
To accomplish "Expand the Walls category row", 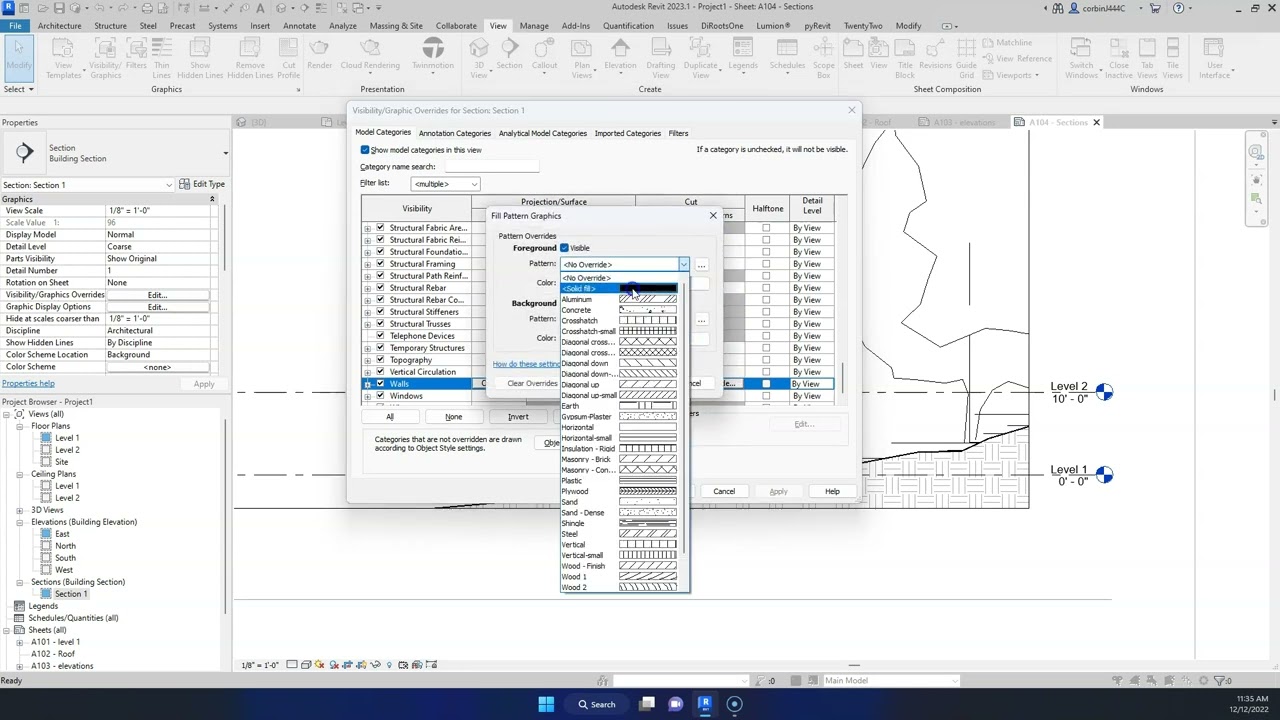I will coord(368,384).
